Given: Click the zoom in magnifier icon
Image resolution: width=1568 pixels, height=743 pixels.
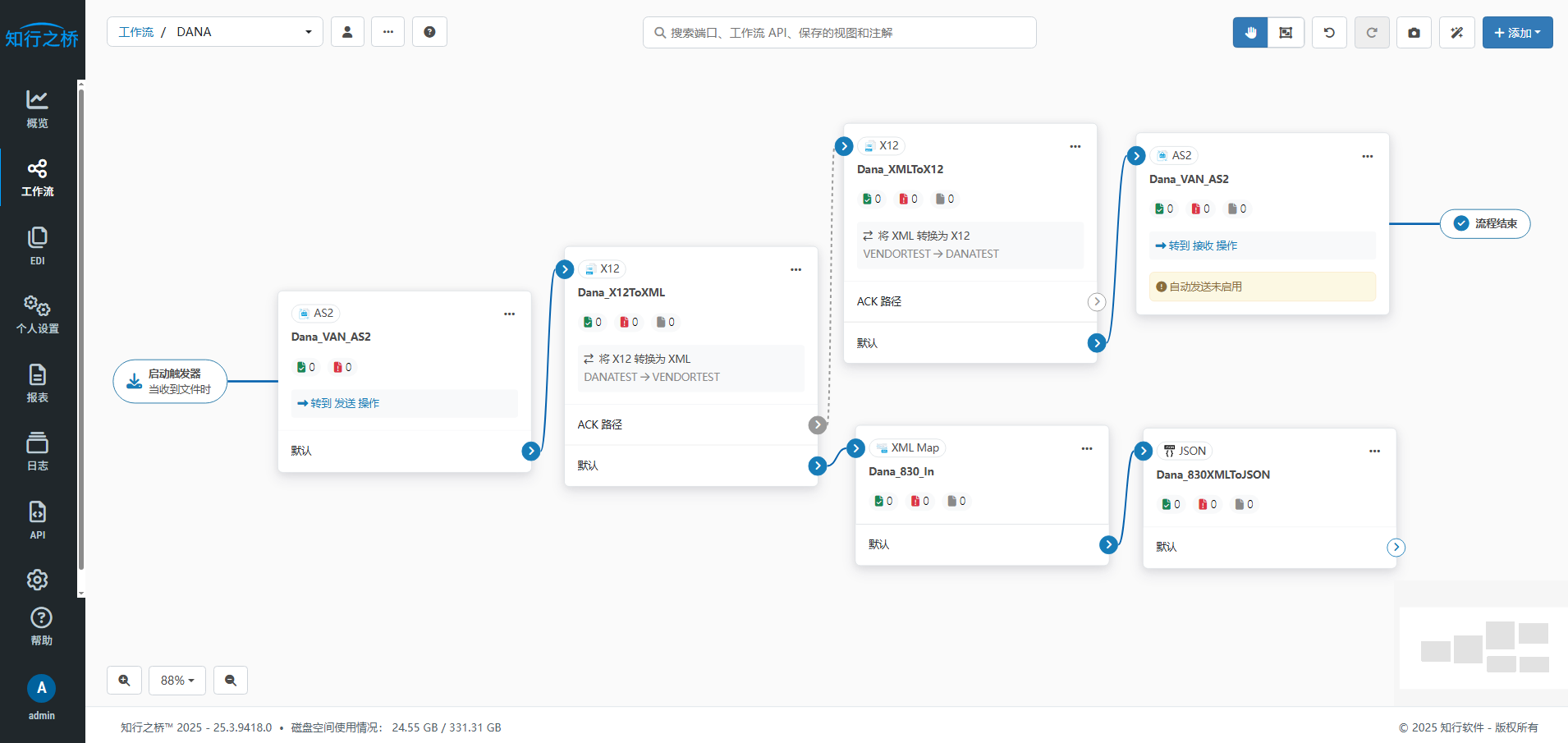Looking at the screenshot, I should pyautogui.click(x=124, y=680).
